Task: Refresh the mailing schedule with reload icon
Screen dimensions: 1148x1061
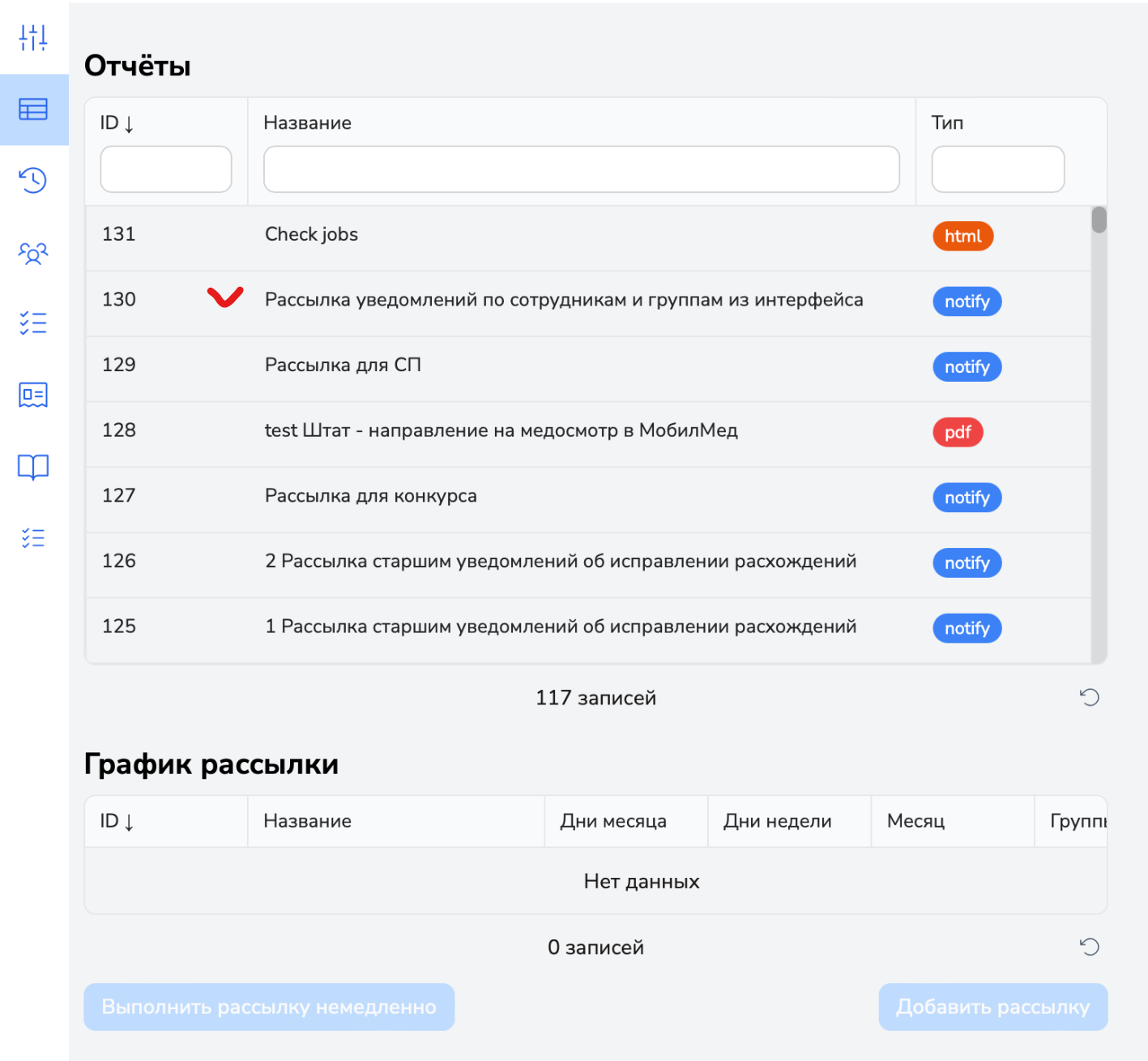Action: coord(1089,947)
